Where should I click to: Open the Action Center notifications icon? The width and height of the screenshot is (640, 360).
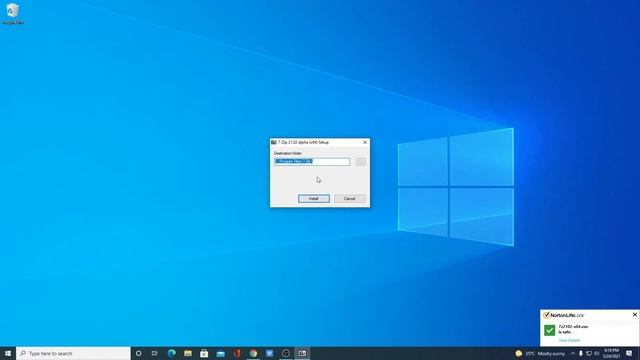point(629,353)
